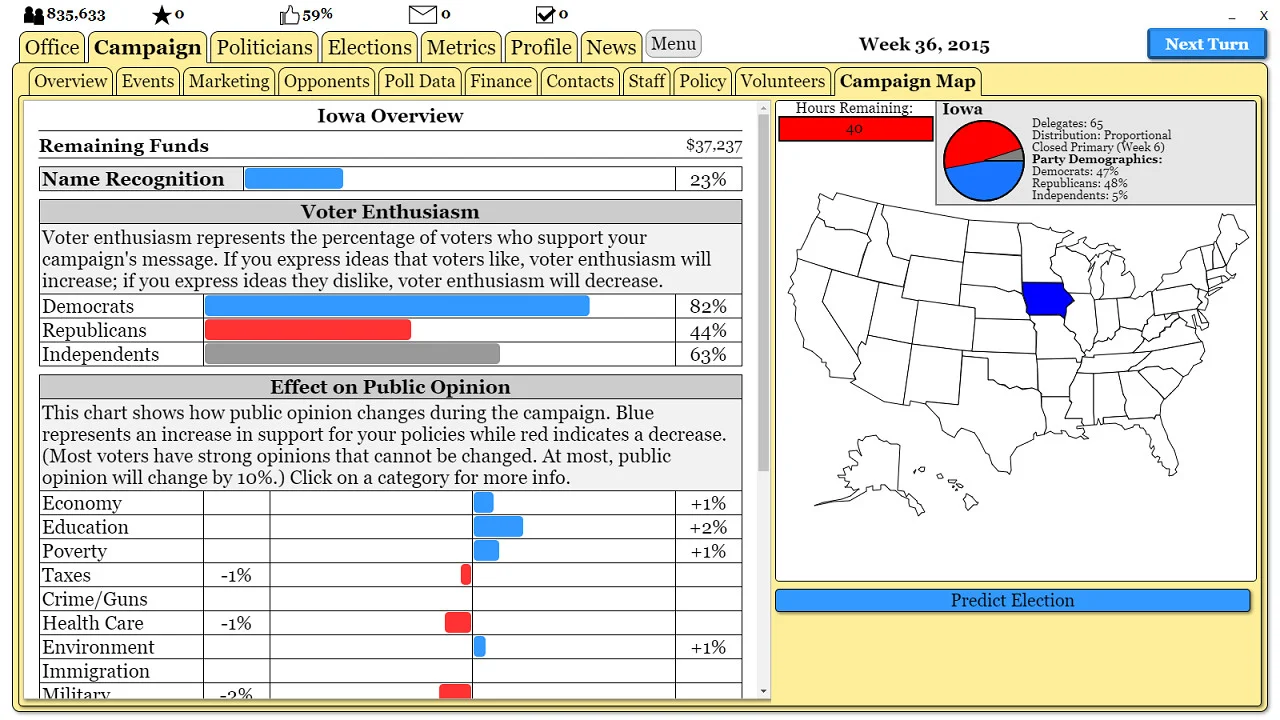Switch to the Poll Data tab
This screenshot has width=1280, height=720.
click(x=419, y=81)
